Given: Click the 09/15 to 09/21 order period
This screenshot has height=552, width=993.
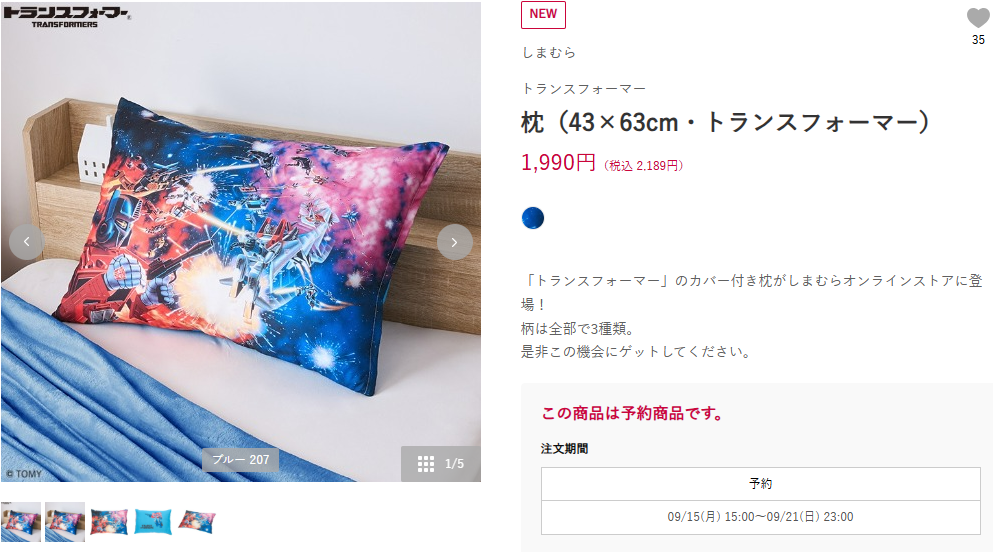Looking at the screenshot, I should [x=761, y=517].
